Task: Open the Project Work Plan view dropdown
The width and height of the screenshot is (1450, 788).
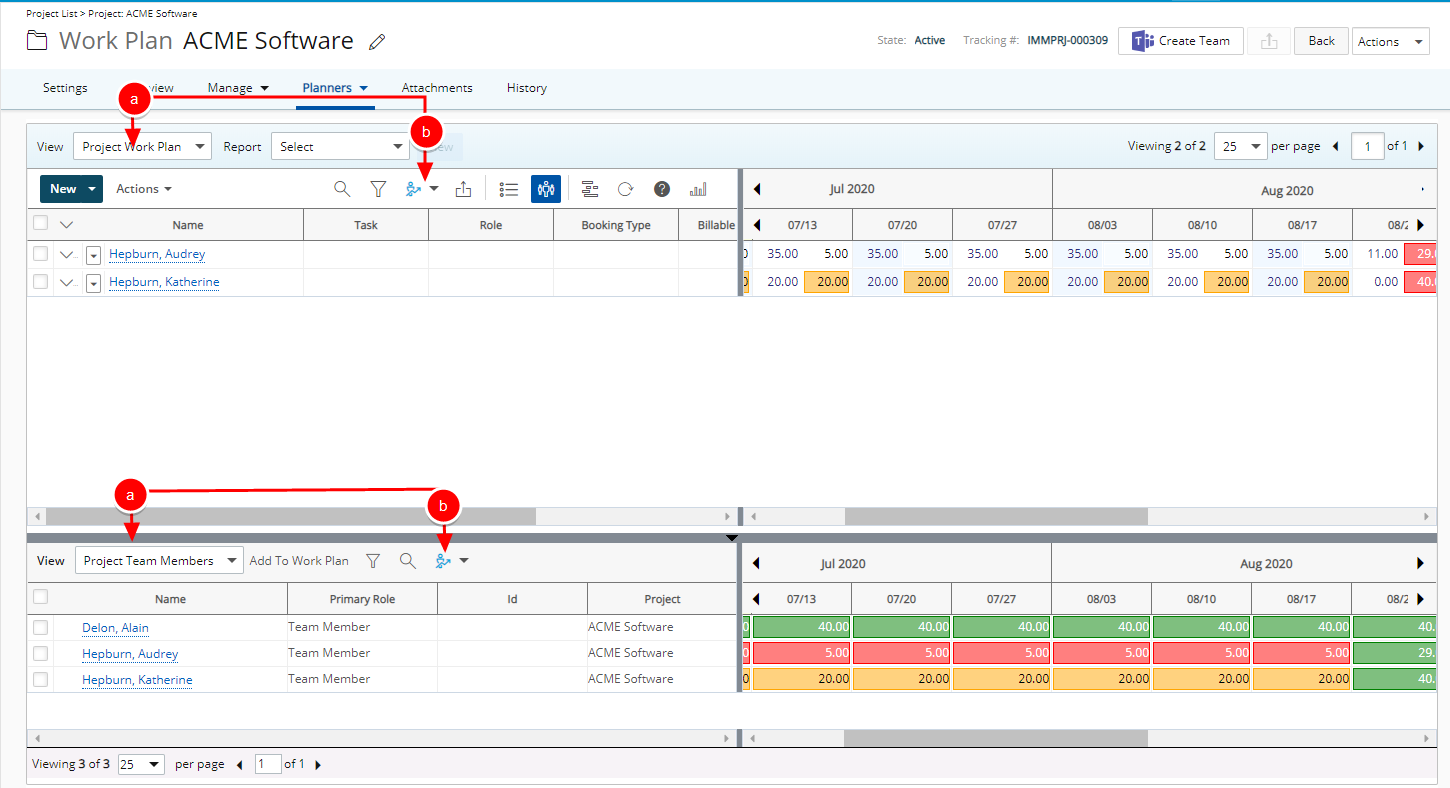Action: (142, 146)
